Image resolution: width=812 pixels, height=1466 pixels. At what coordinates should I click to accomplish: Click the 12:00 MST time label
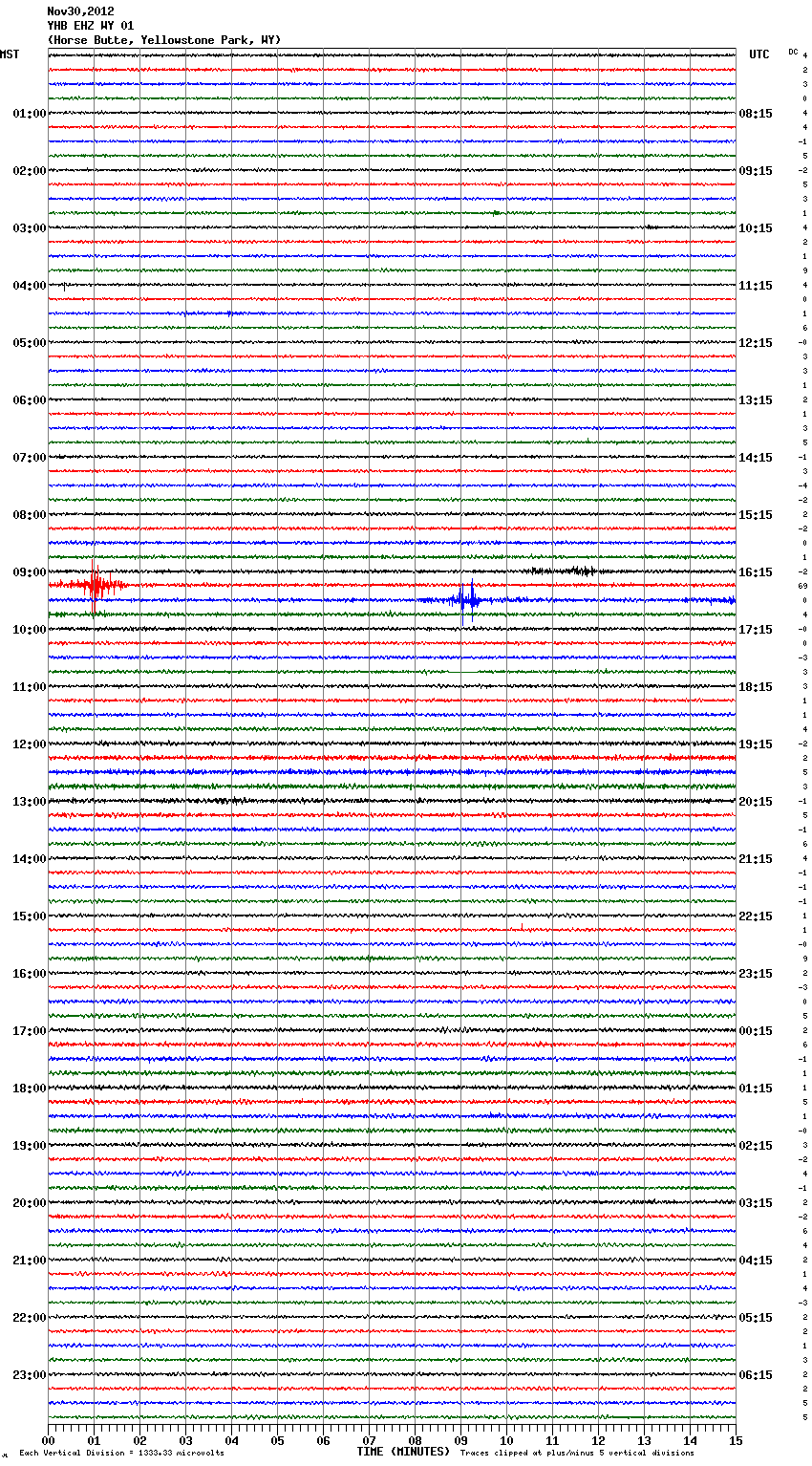29,744
